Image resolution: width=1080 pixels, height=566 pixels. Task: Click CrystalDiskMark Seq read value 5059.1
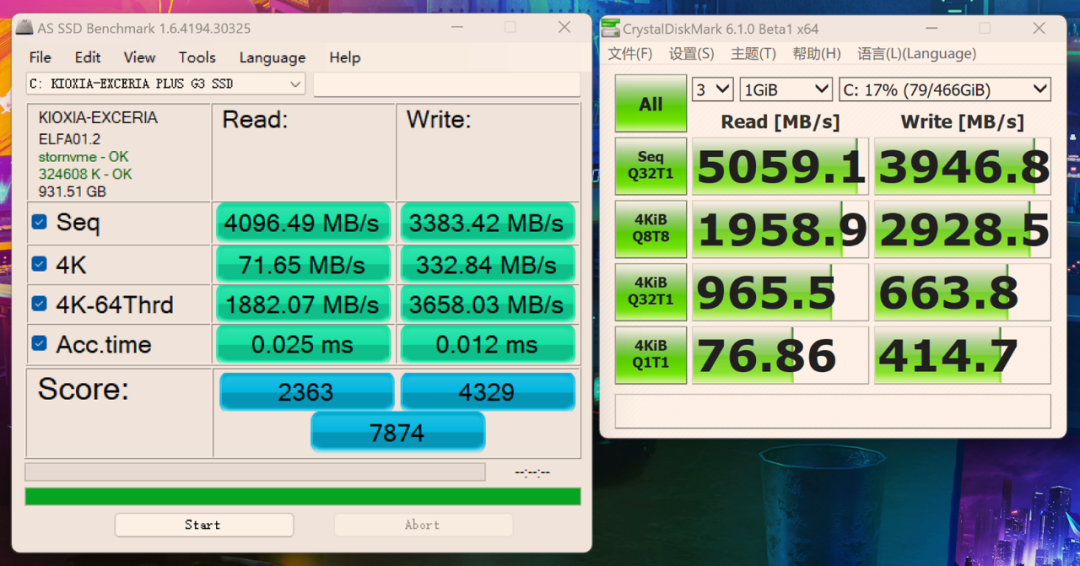click(x=780, y=166)
